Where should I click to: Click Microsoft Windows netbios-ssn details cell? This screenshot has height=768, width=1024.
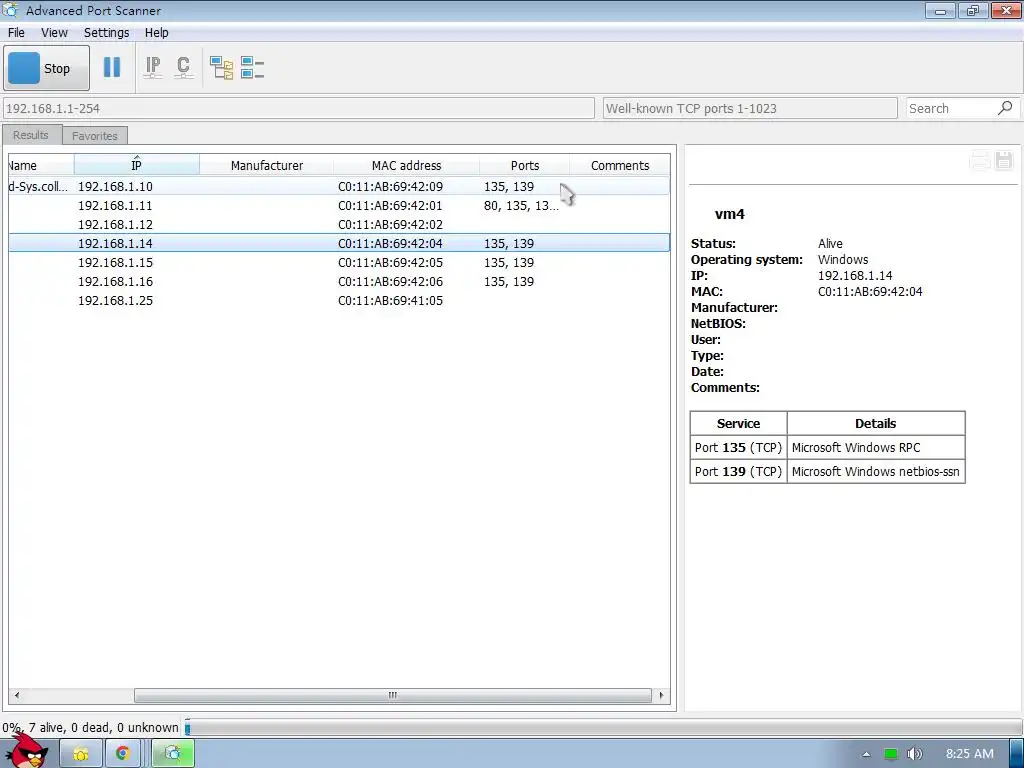pos(876,472)
